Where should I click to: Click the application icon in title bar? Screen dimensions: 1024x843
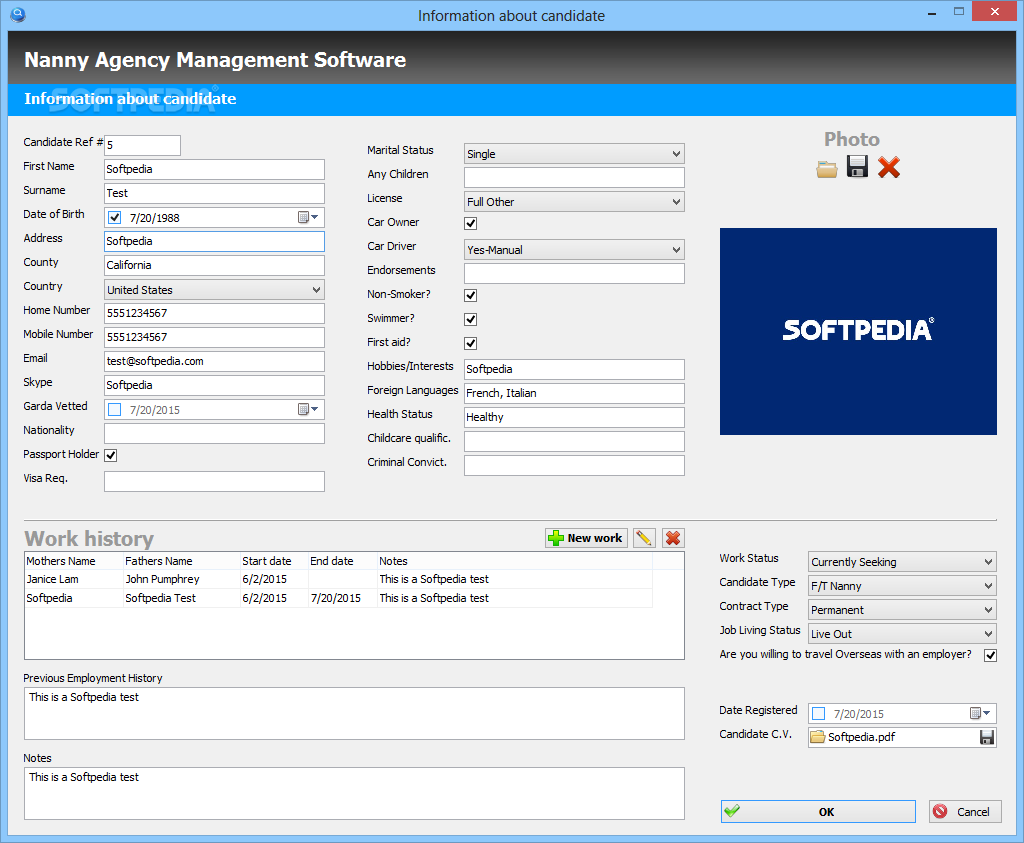pos(18,14)
